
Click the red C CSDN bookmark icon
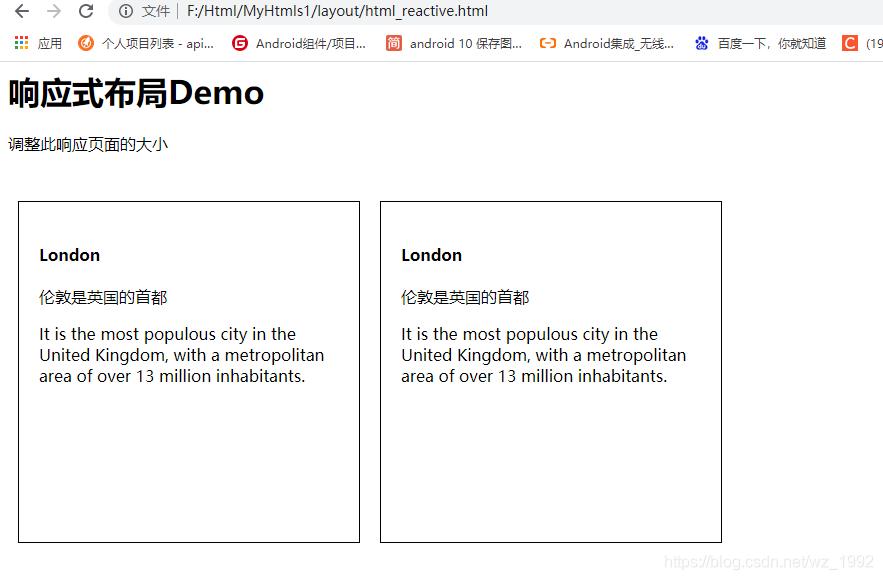pyautogui.click(x=850, y=43)
